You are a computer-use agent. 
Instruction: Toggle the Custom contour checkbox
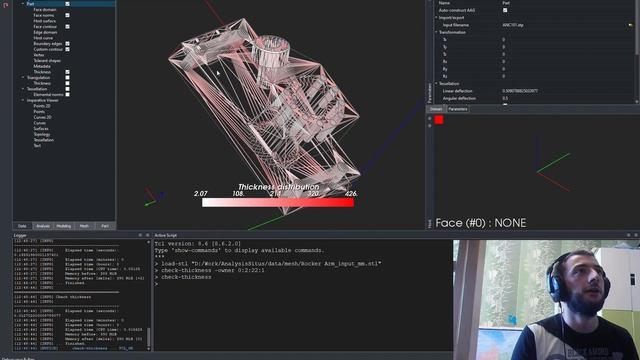(67, 49)
